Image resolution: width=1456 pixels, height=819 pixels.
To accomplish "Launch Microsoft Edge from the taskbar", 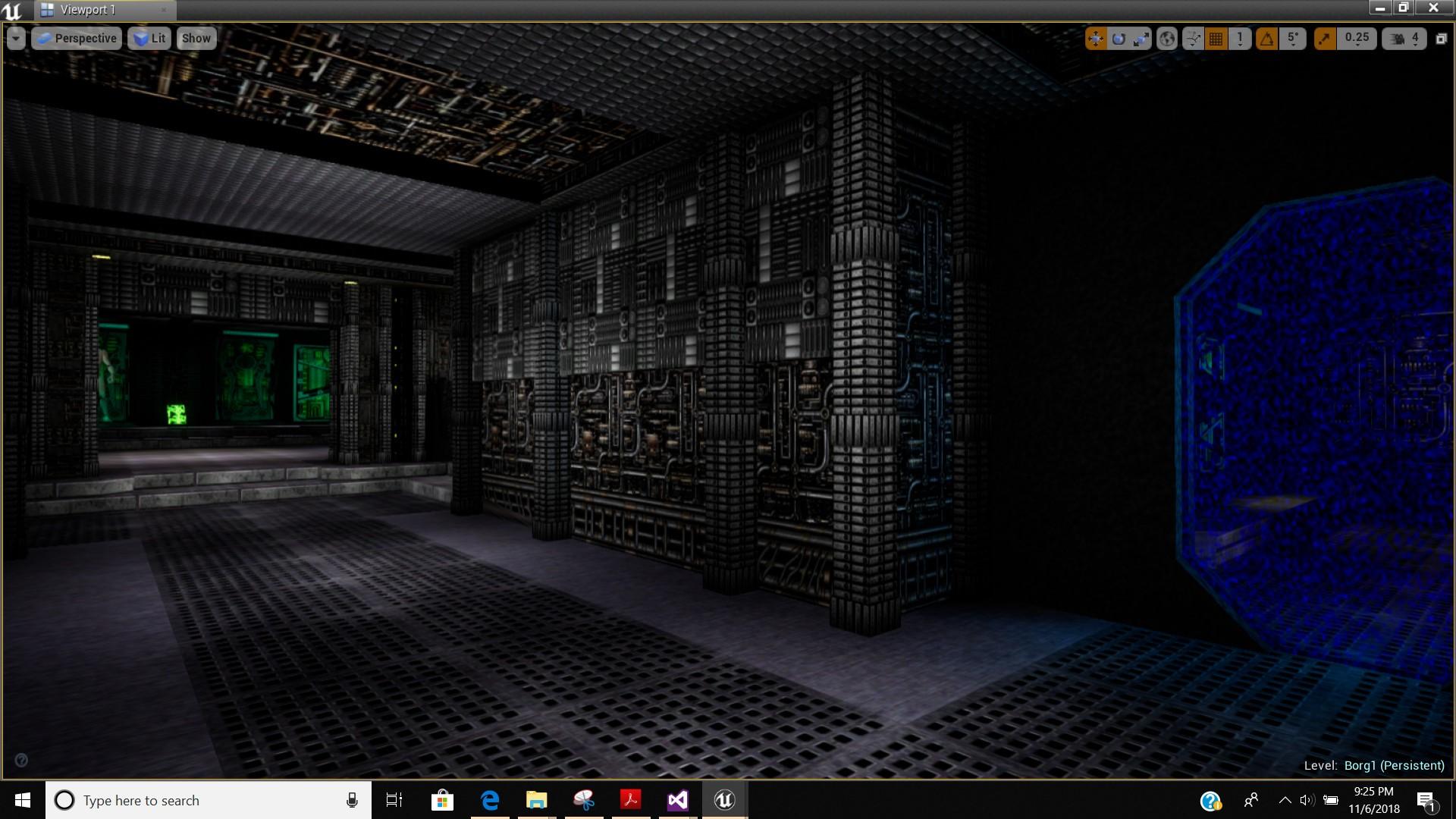I will (490, 800).
